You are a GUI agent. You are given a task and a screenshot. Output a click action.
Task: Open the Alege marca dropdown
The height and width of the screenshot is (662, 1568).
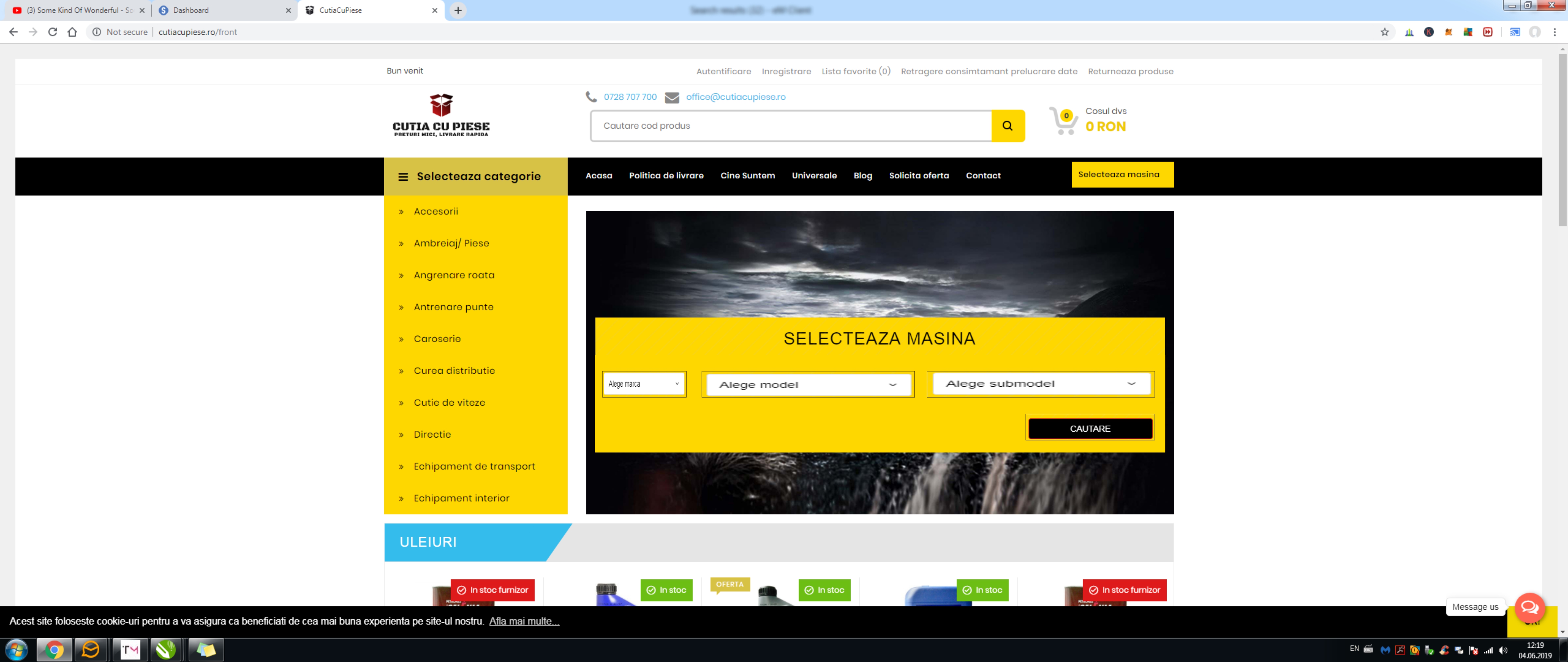tap(644, 384)
